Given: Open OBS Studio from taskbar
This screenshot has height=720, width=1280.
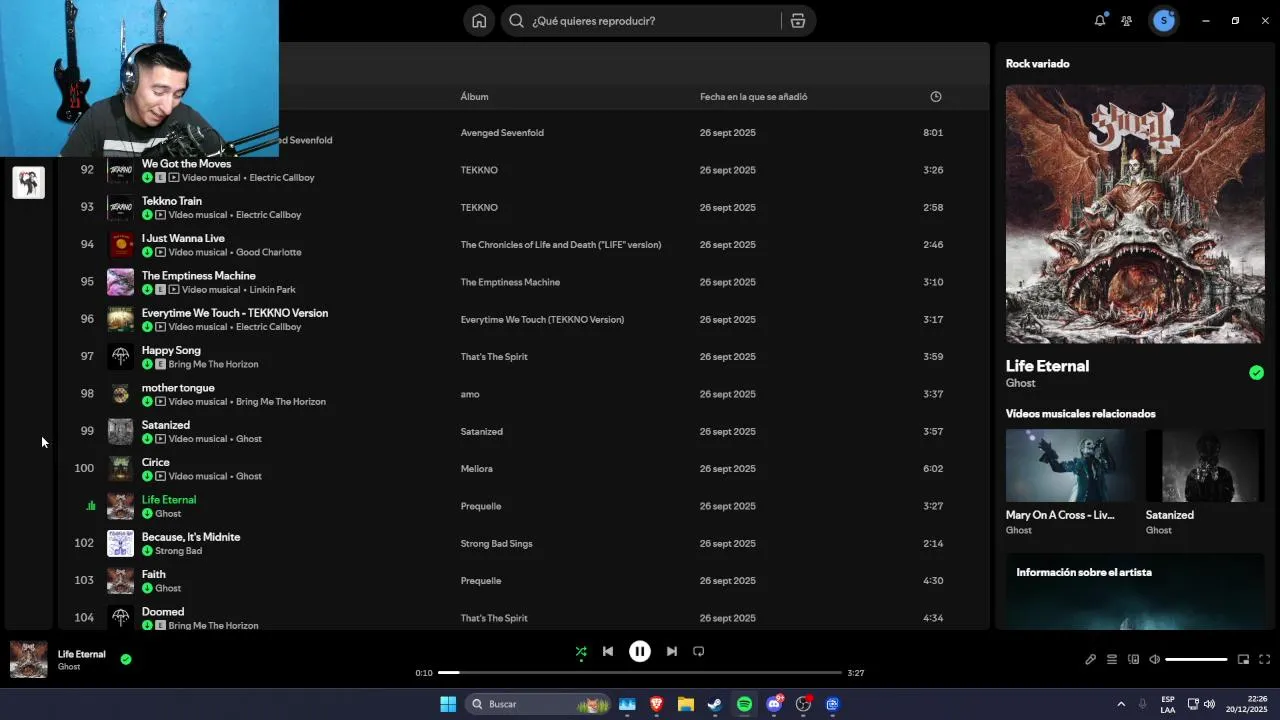Looking at the screenshot, I should 803,704.
